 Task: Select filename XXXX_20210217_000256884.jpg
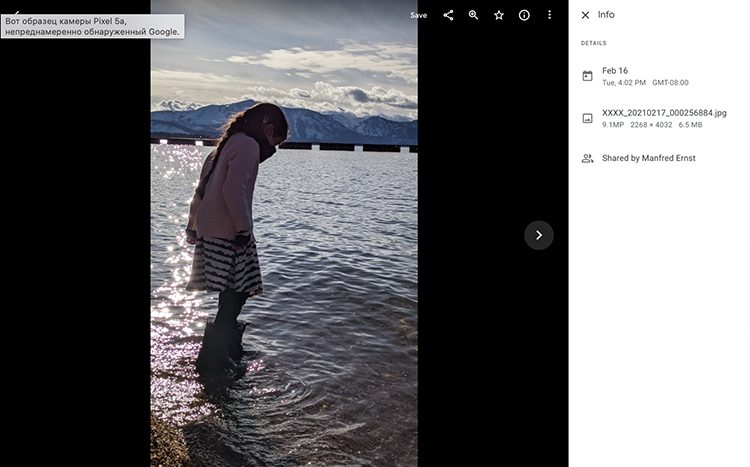click(x=664, y=113)
